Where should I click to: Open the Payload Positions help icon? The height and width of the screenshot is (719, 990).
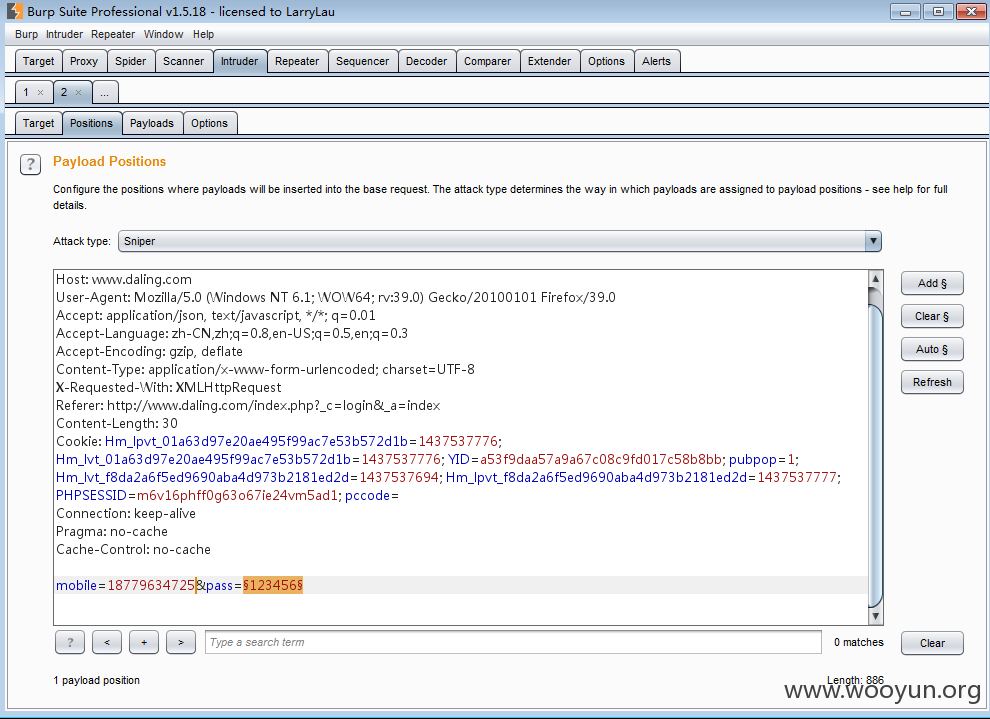30,164
